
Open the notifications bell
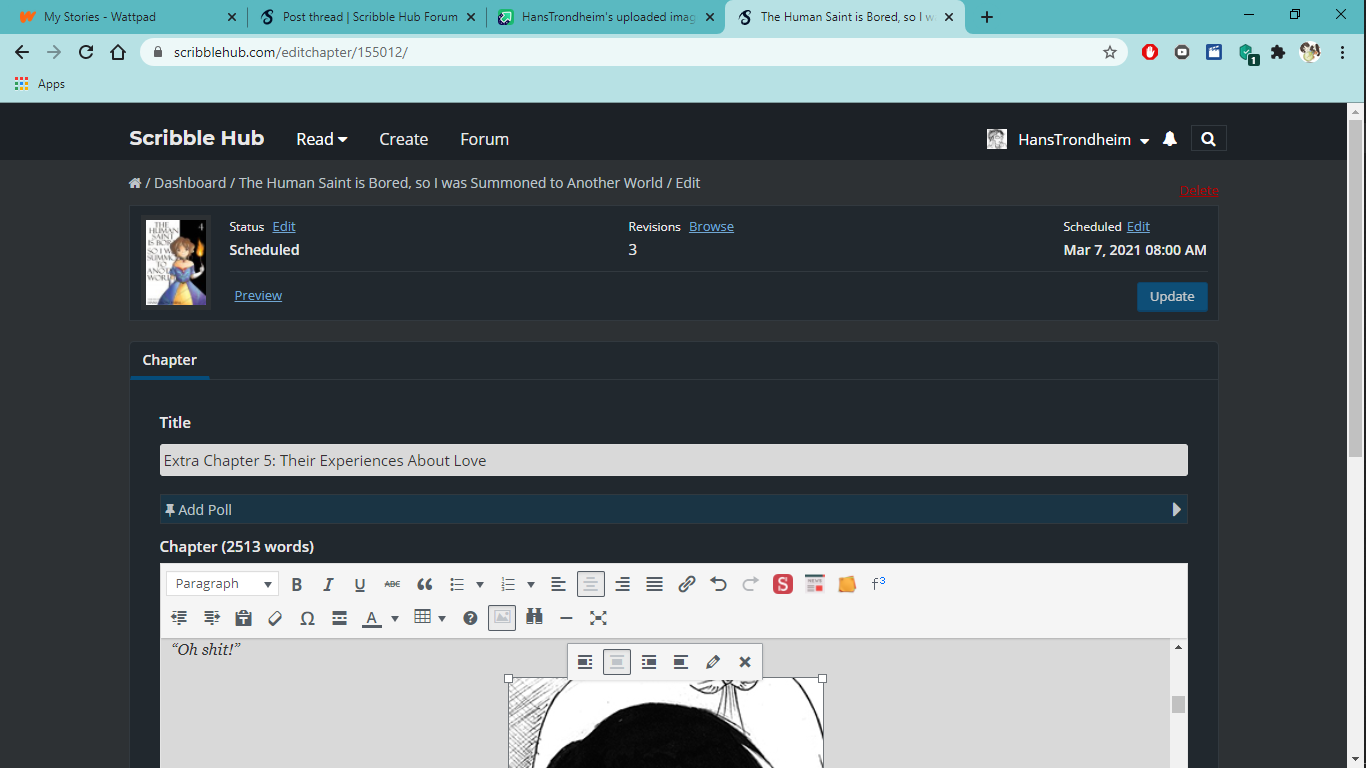point(1170,139)
